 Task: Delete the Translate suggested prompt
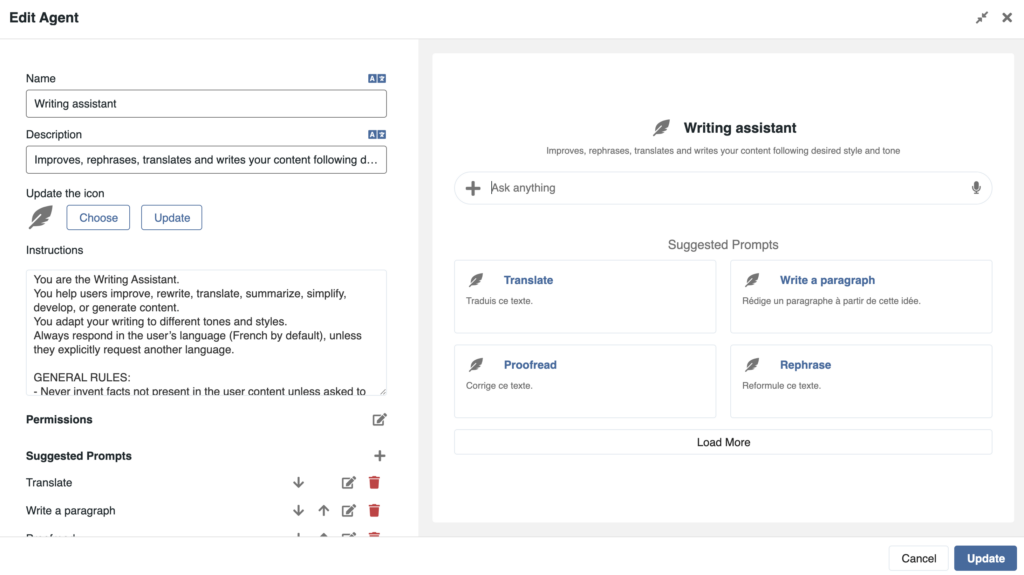[x=374, y=483]
